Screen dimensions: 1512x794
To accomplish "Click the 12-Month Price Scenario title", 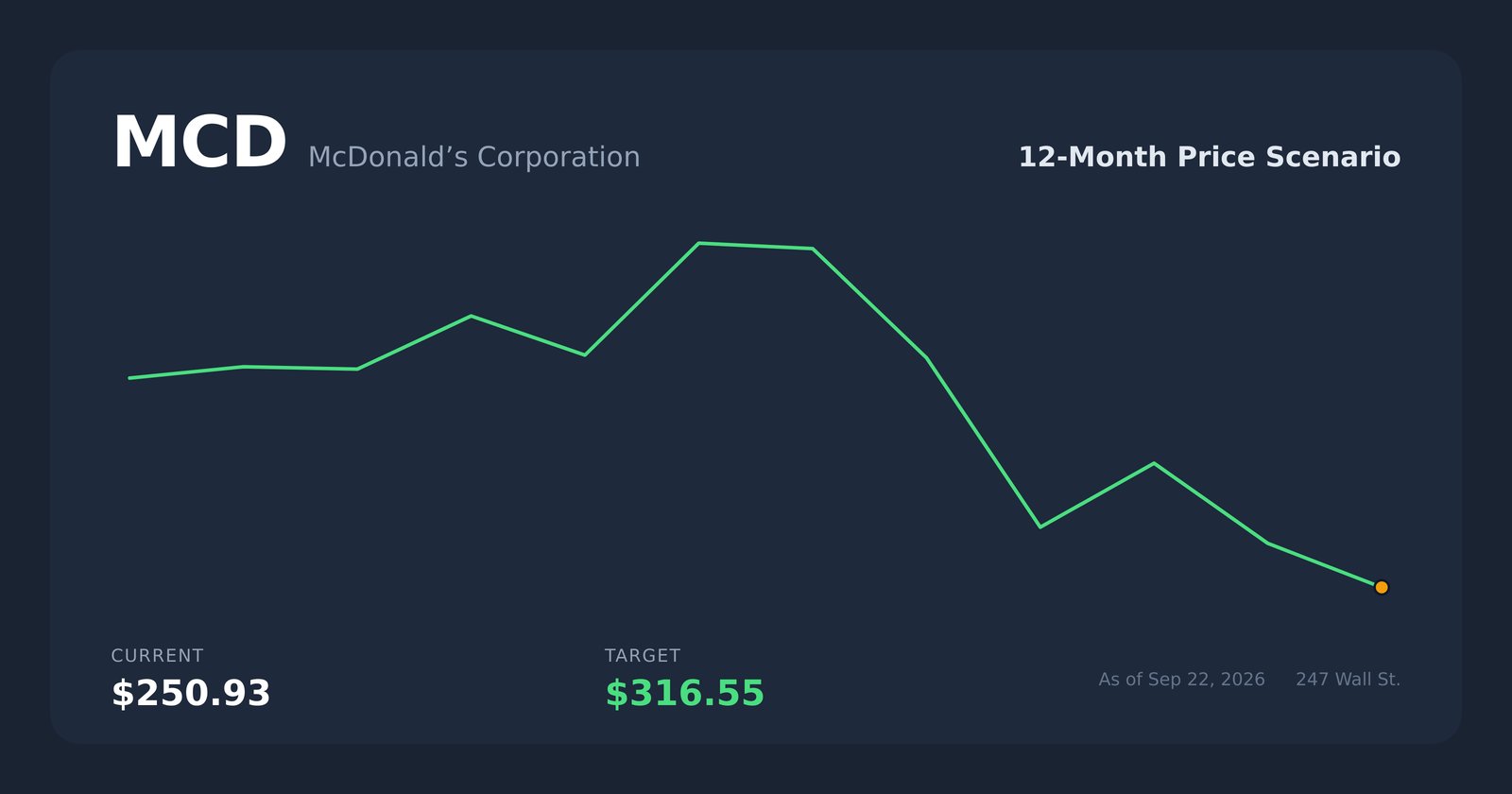I will (x=1209, y=157).
